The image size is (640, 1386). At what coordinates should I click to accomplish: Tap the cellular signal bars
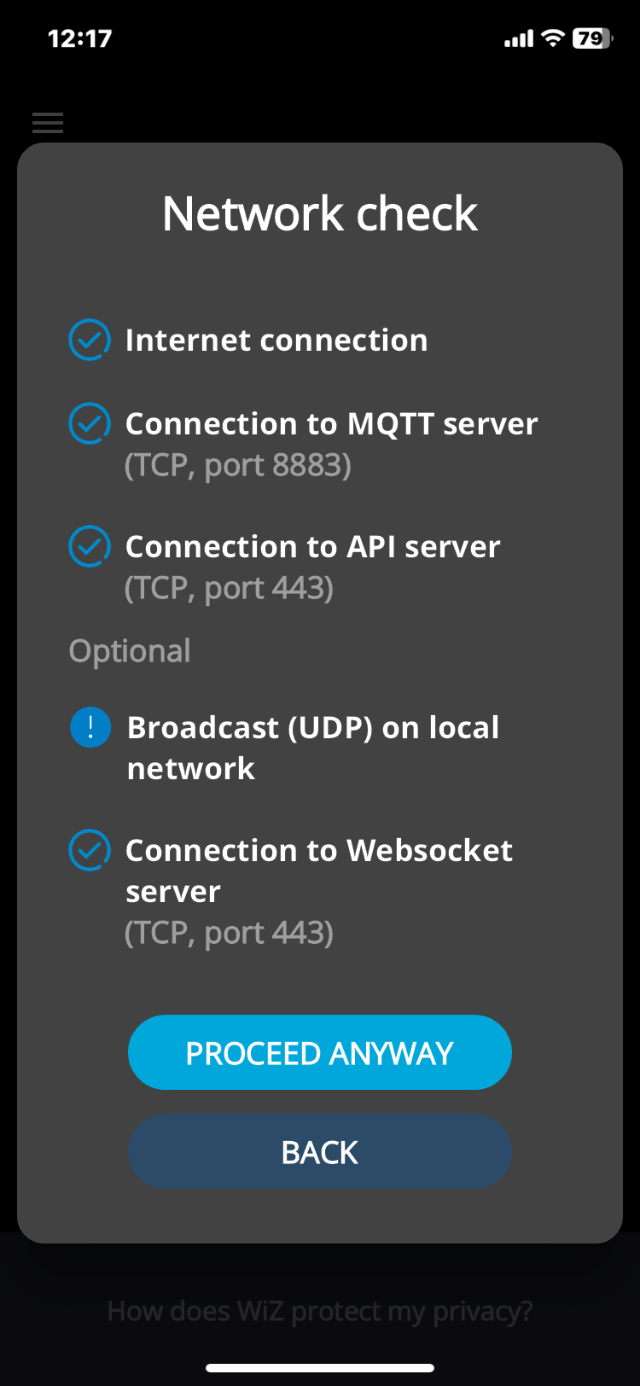[x=519, y=39]
